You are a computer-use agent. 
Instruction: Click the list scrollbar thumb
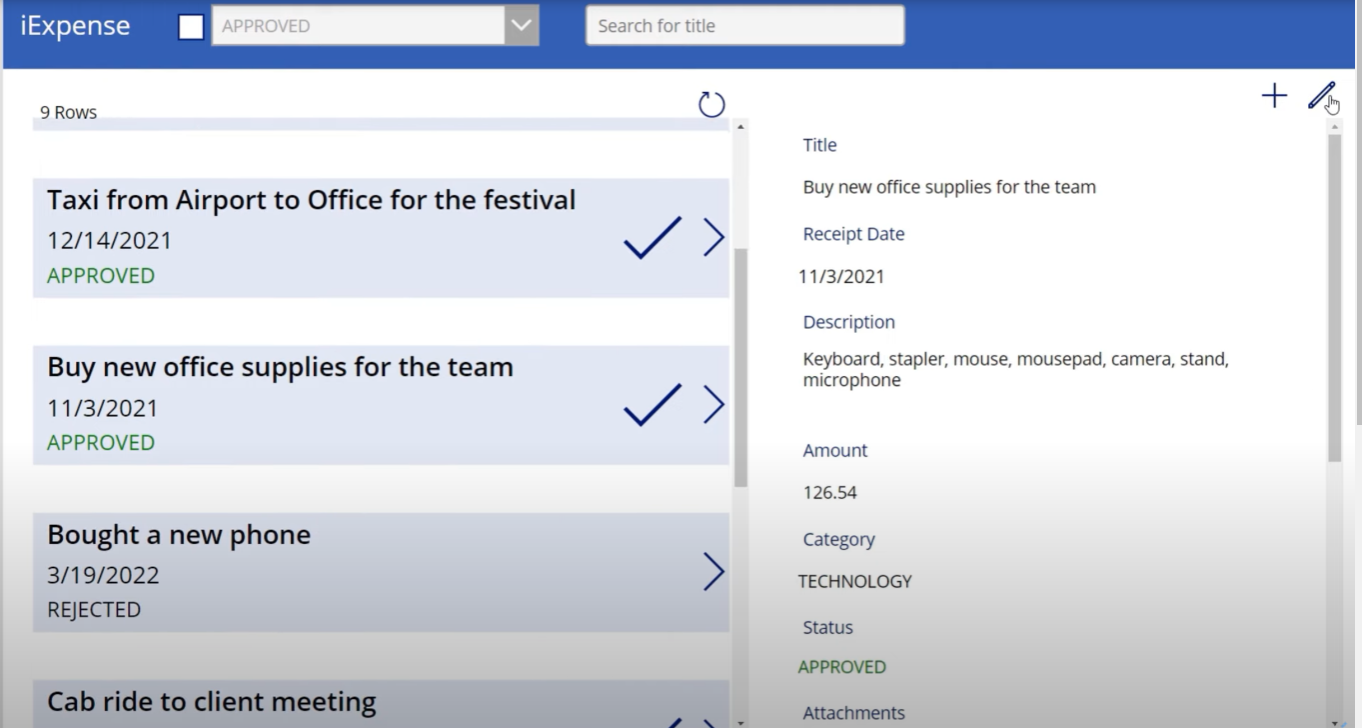[741, 367]
